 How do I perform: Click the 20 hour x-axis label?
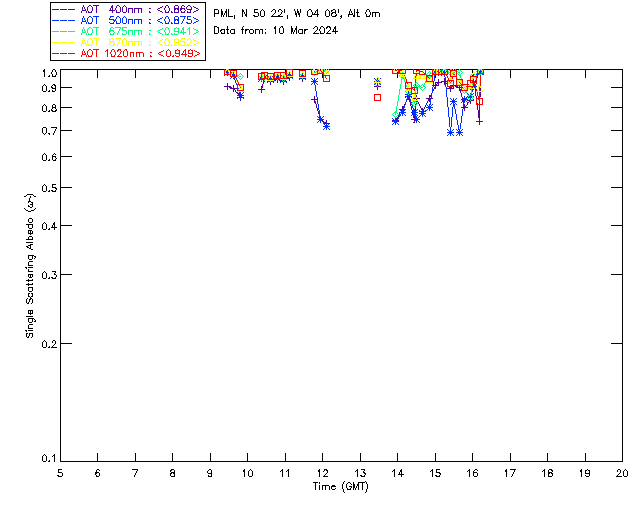click(x=622, y=473)
